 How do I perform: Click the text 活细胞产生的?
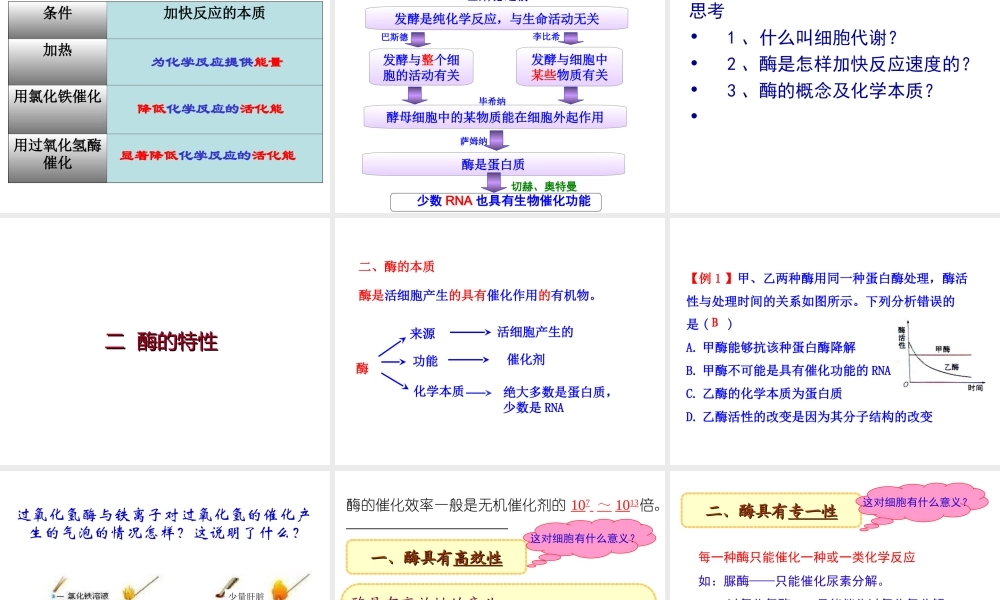click(x=535, y=332)
